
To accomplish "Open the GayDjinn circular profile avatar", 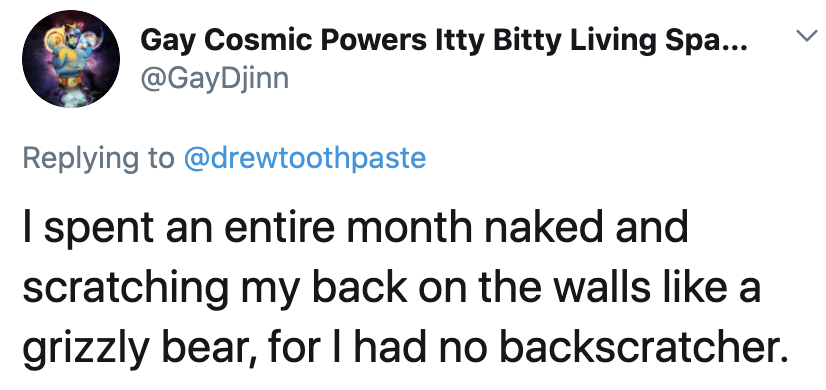I will pos(71,59).
